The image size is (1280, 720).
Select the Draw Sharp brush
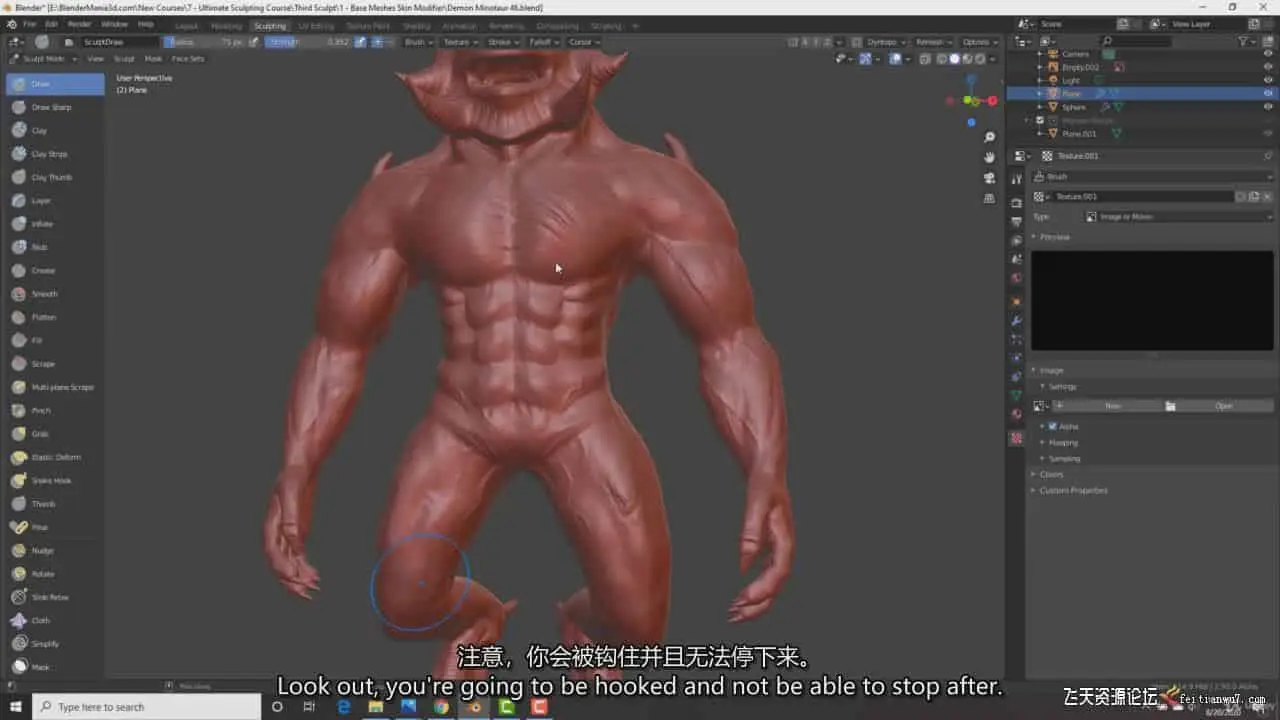coord(55,107)
